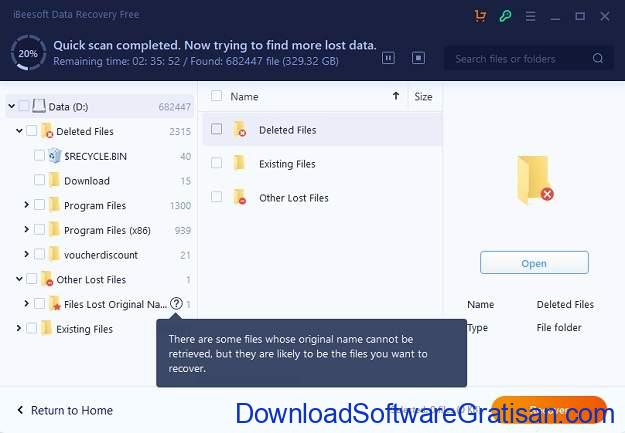The image size is (625, 433).
Task: Toggle the select-all checkbox beside Name
Action: [216, 96]
